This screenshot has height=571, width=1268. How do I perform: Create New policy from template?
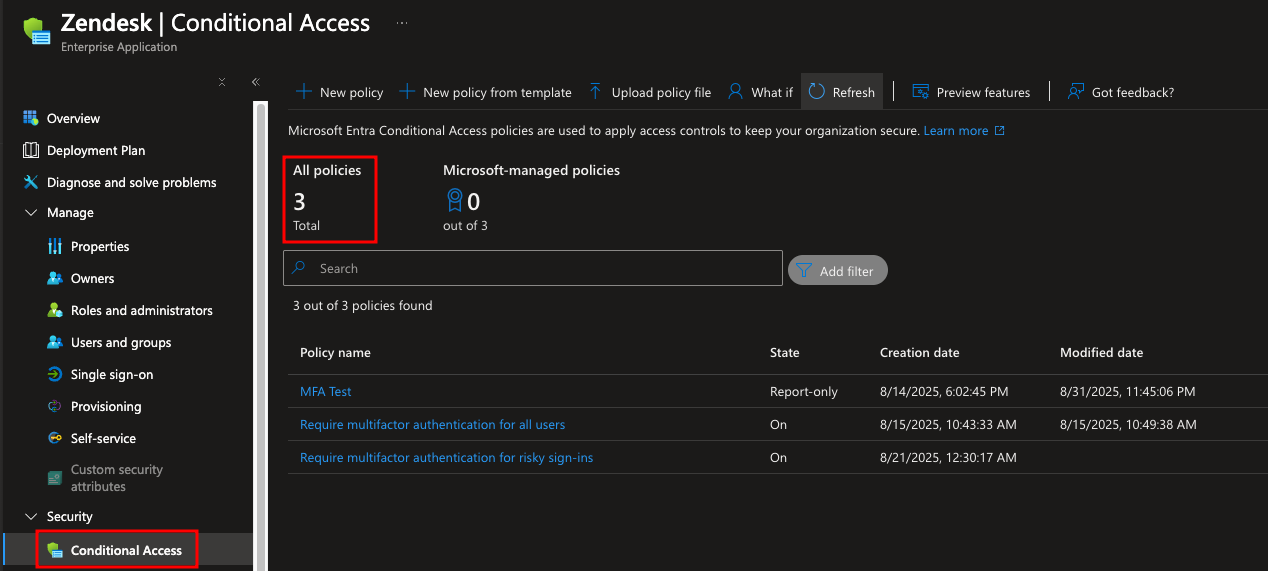pos(485,92)
